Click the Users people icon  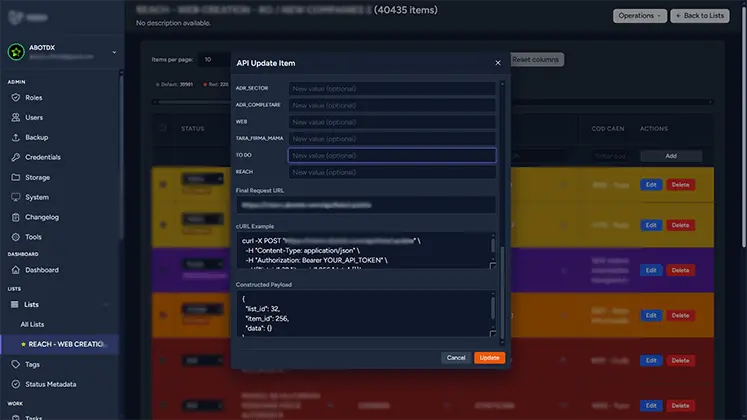[16, 117]
